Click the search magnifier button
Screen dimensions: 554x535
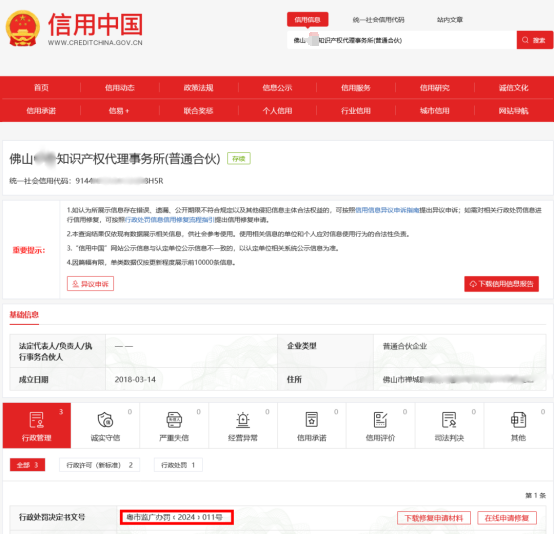[534, 40]
